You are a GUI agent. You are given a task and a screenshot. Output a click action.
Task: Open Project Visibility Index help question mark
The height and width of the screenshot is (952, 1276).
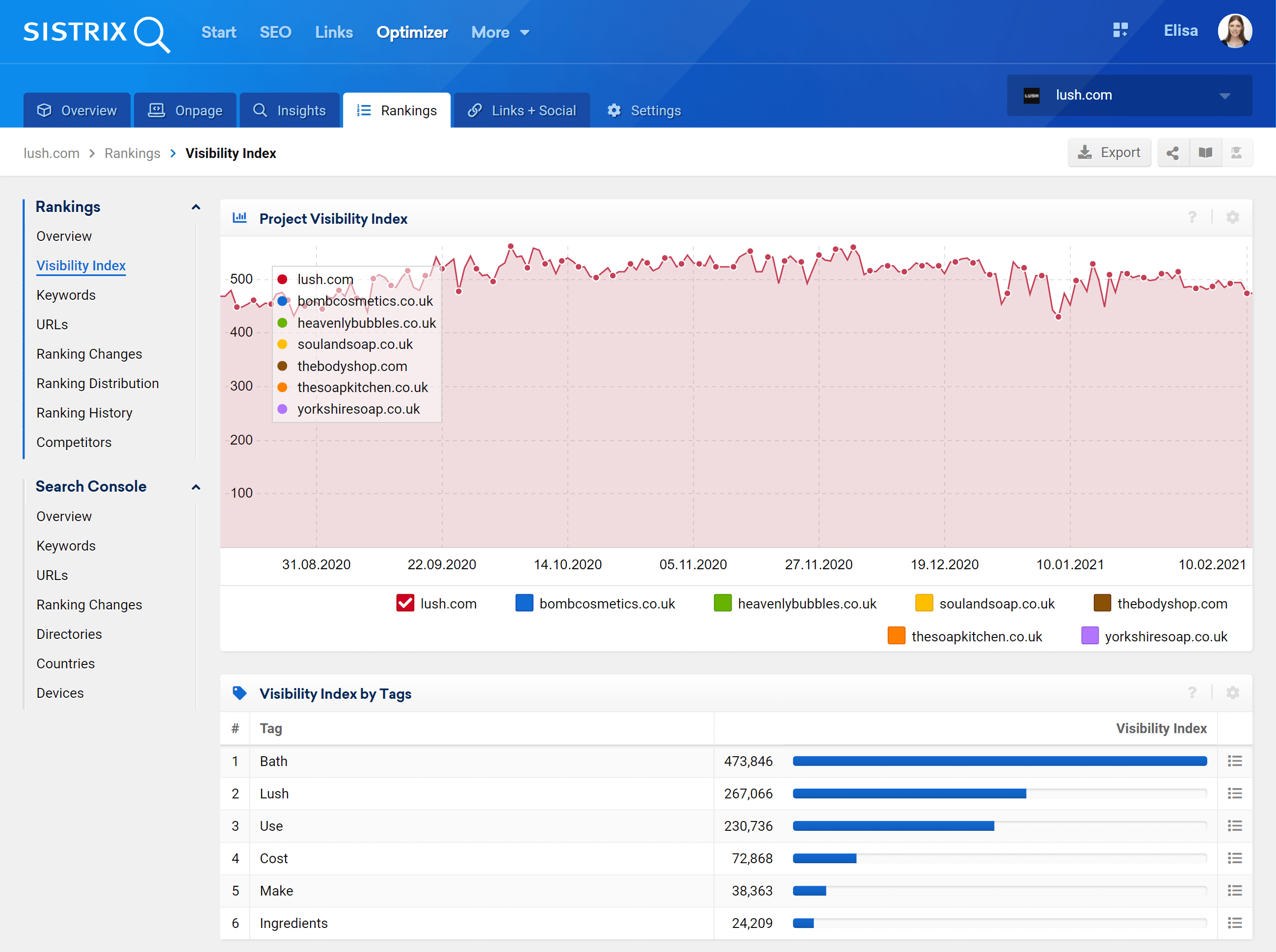[x=1192, y=217]
